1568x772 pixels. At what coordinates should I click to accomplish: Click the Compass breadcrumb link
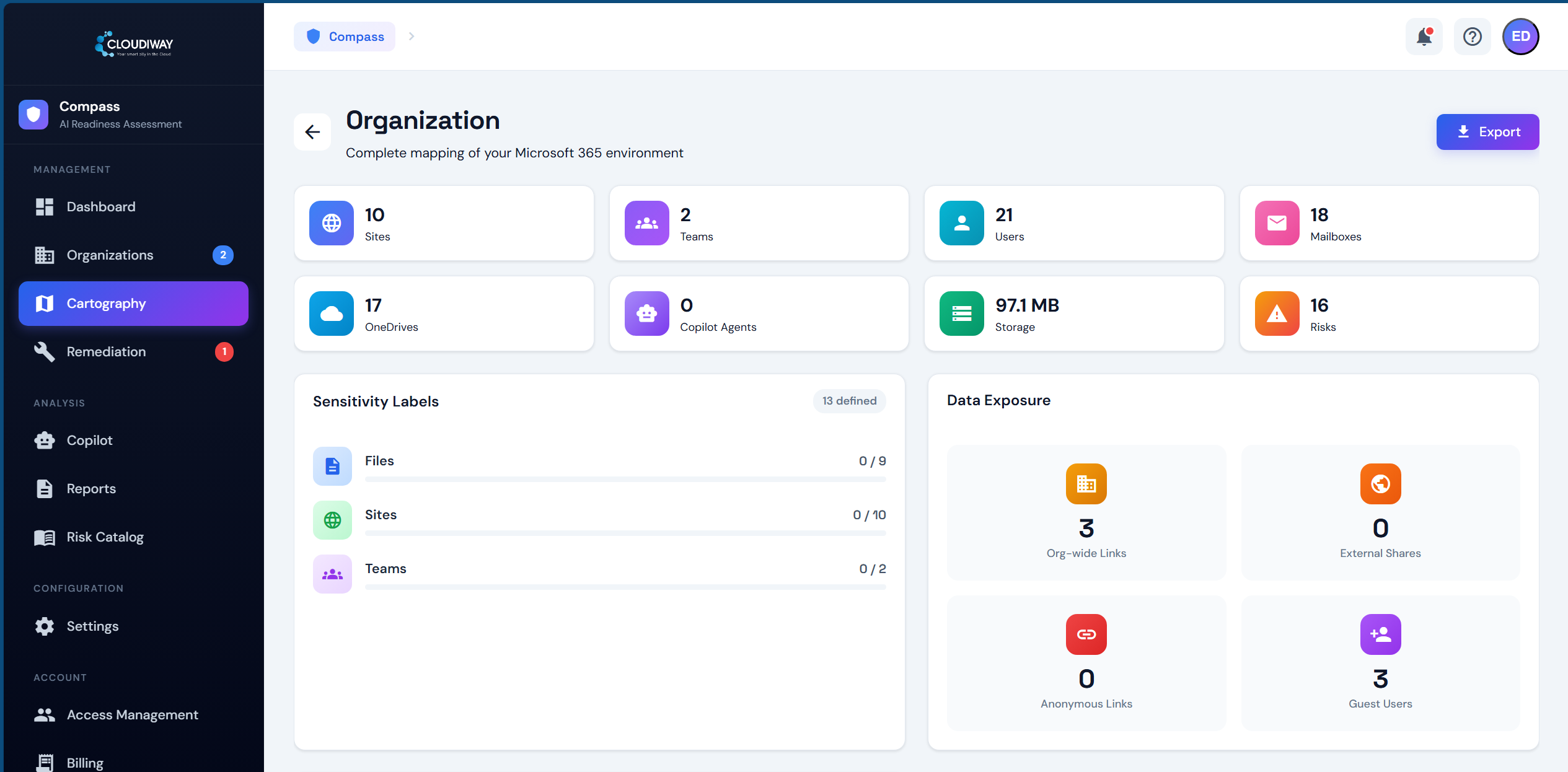(x=345, y=37)
